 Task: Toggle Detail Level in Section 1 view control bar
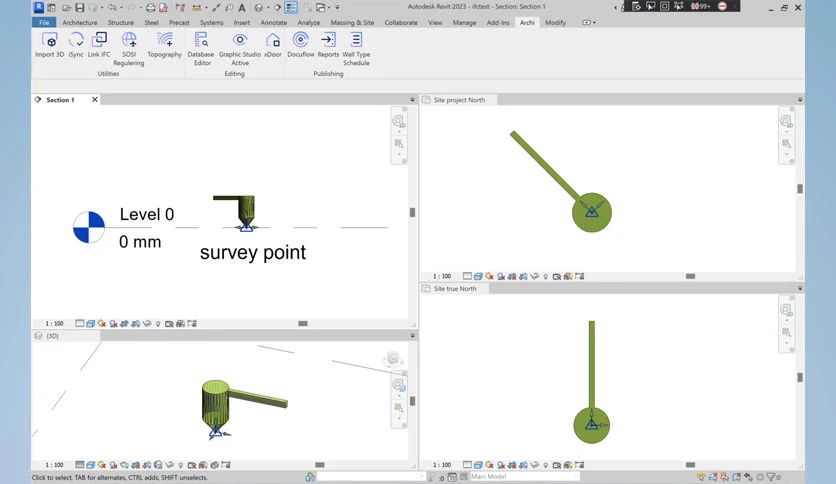pos(79,324)
